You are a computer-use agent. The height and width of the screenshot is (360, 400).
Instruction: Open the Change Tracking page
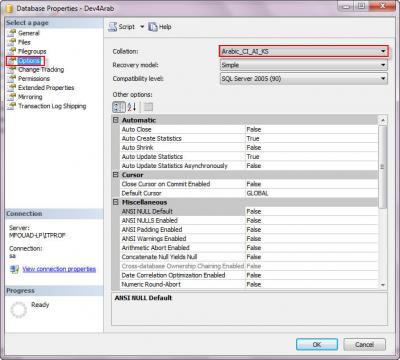pos(41,70)
